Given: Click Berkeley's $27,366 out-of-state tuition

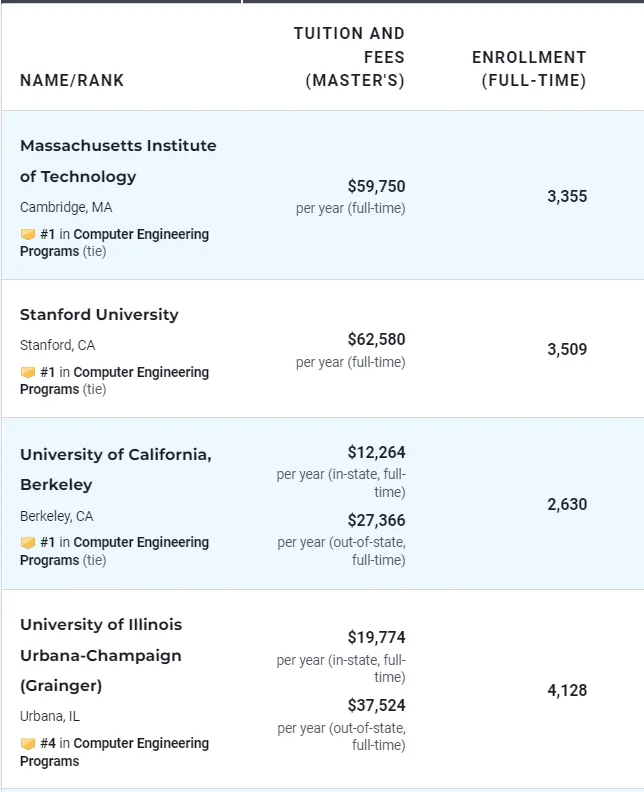Looking at the screenshot, I should click(376, 521).
